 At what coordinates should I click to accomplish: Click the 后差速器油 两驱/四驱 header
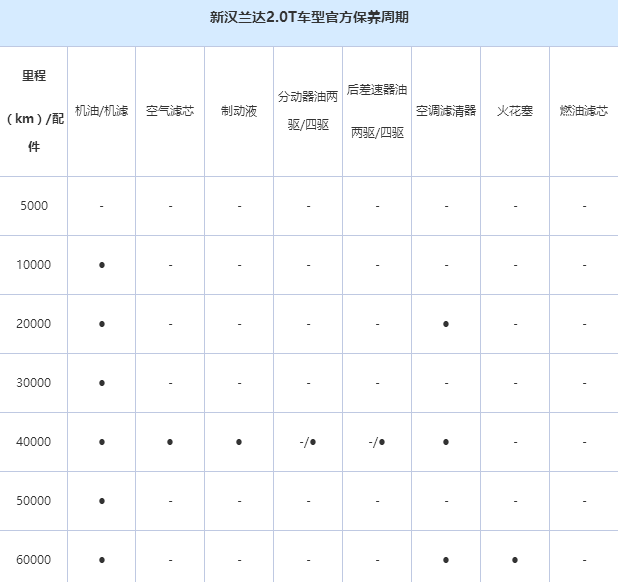click(377, 111)
